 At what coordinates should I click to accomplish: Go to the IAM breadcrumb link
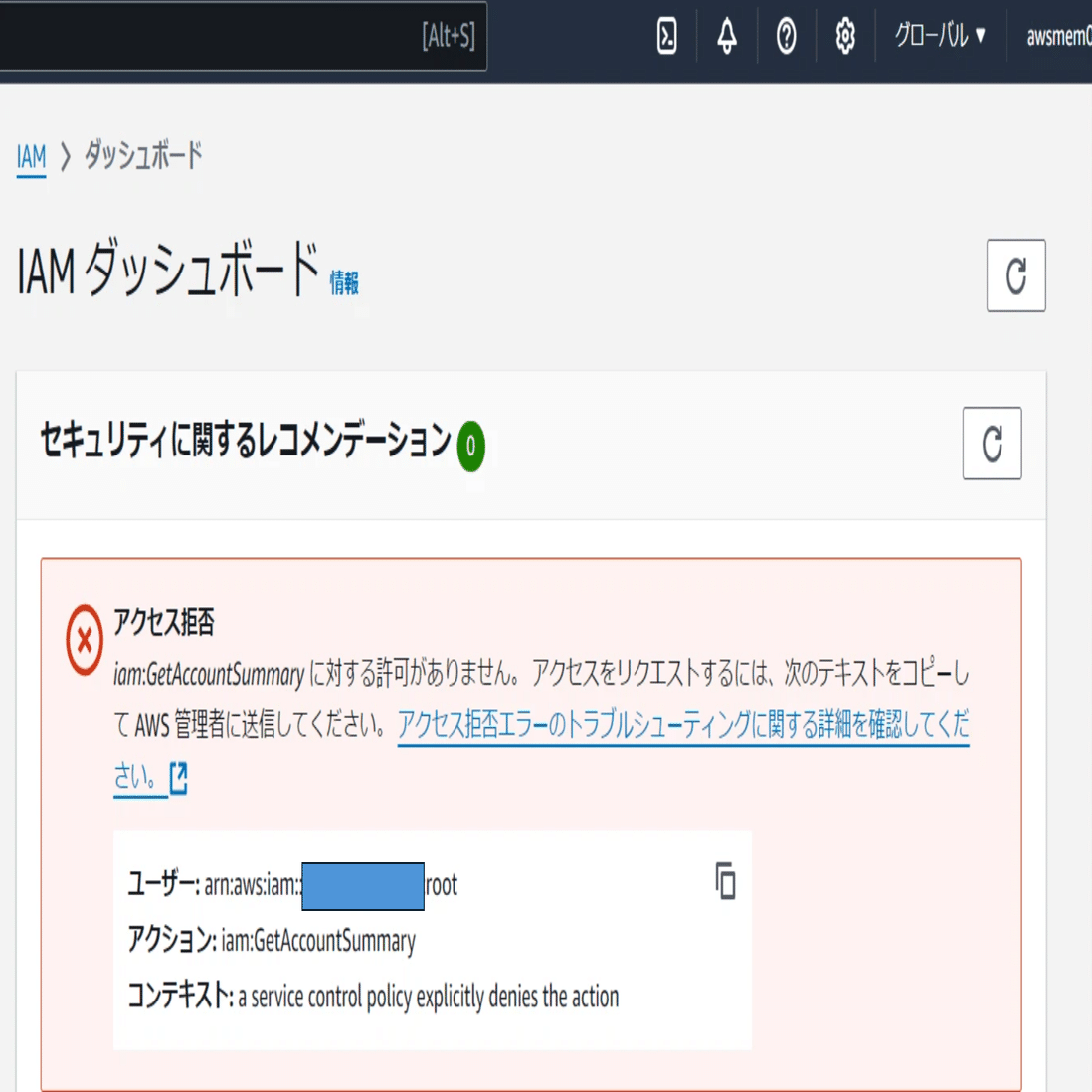click(32, 157)
